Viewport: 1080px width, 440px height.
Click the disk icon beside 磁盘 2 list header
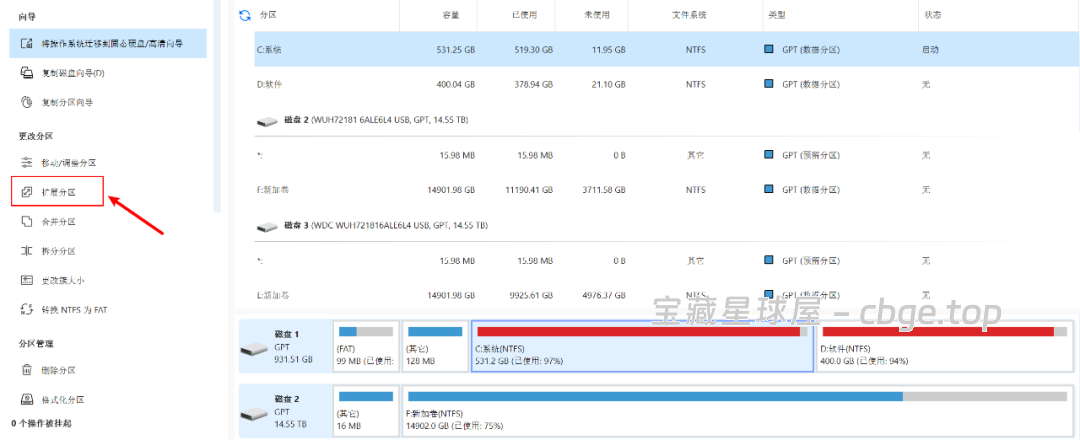pyautogui.click(x=267, y=121)
